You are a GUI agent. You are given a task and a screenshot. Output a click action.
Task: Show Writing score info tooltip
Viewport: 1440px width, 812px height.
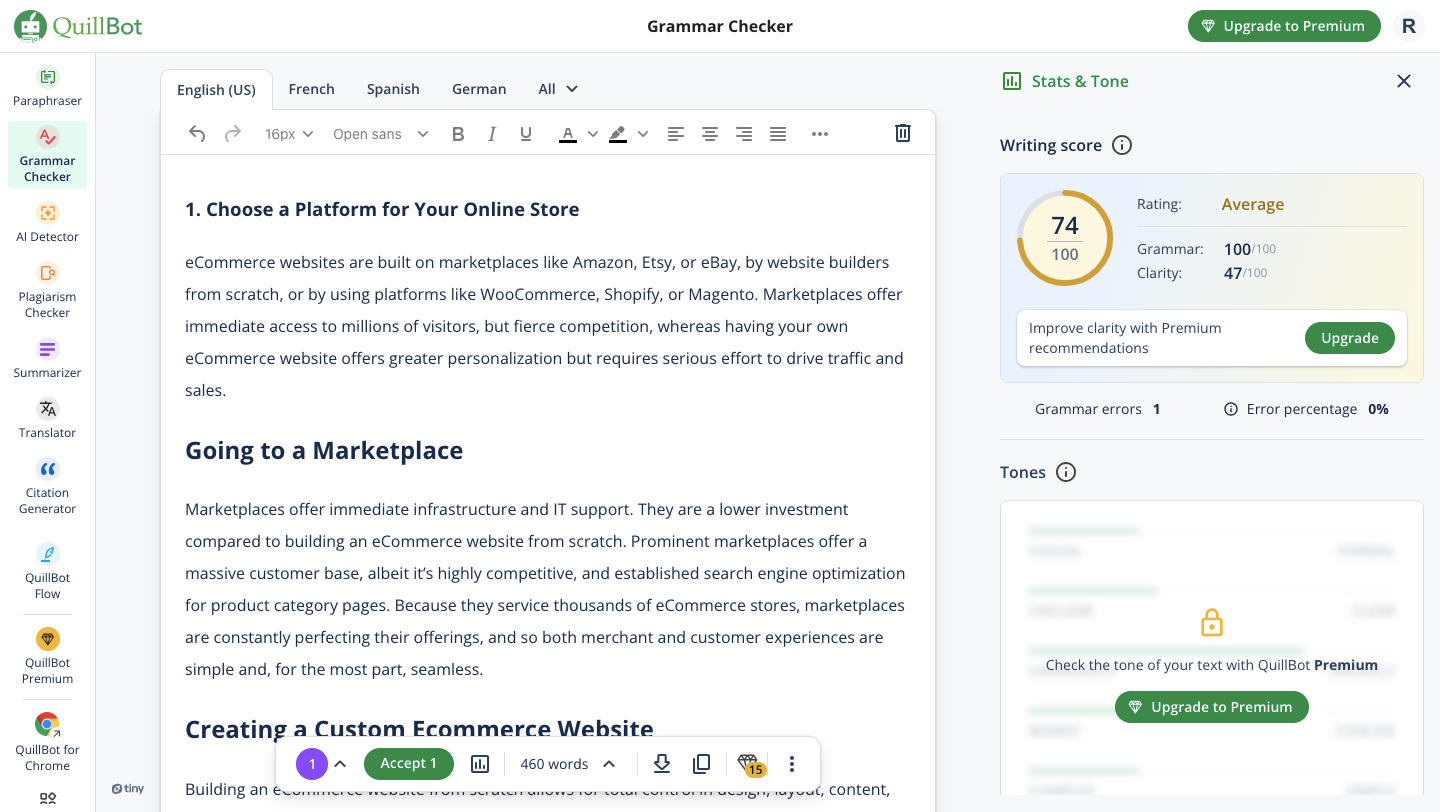(x=1122, y=145)
